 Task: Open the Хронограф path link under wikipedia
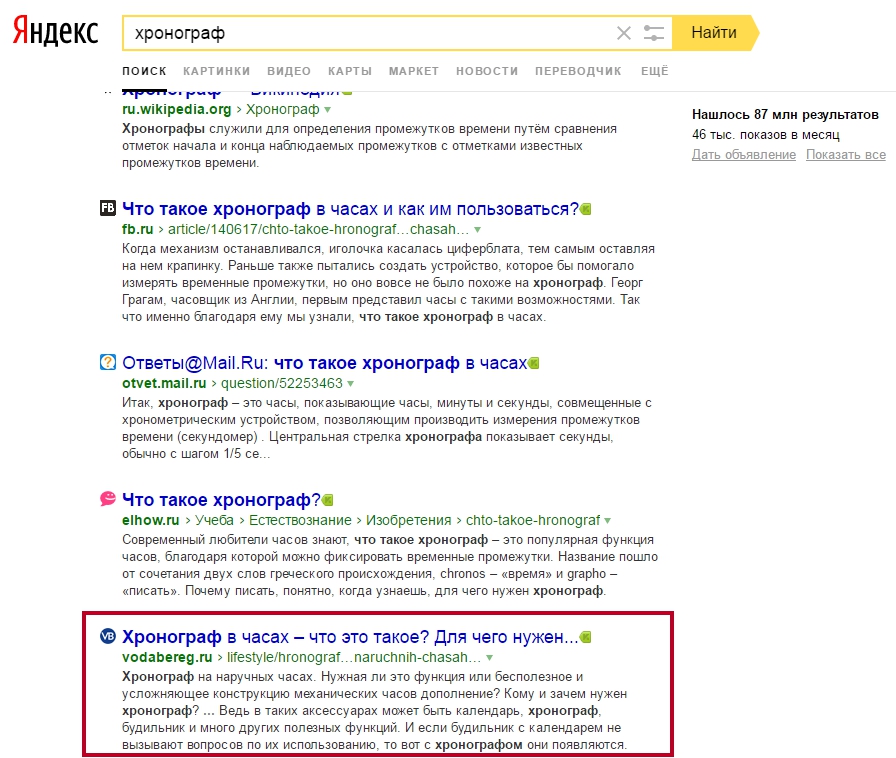[282, 109]
